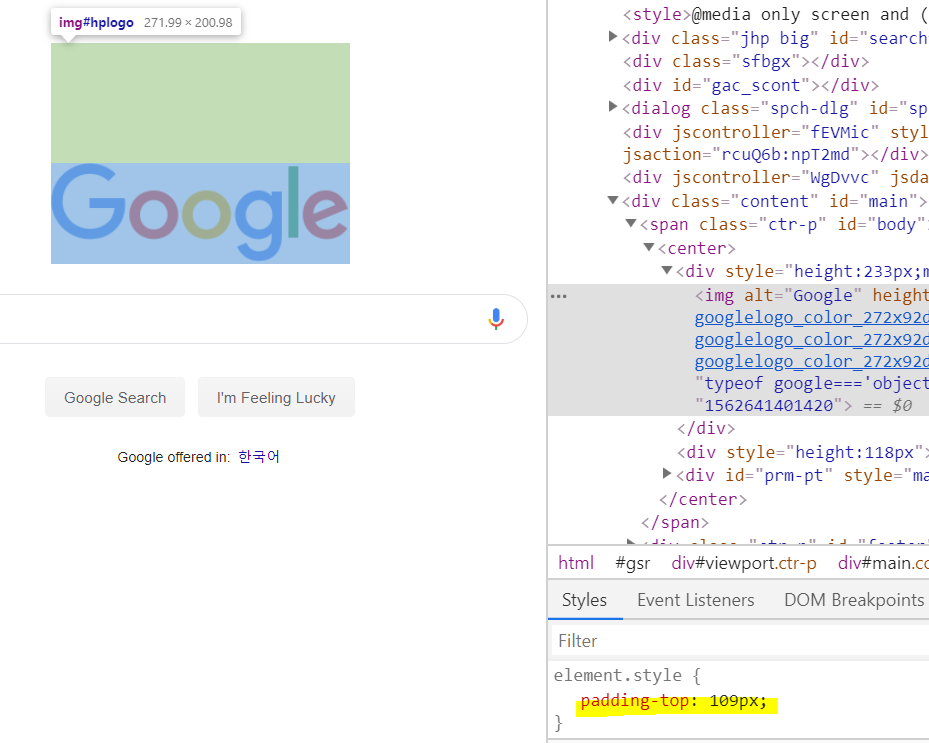Image resolution: width=929 pixels, height=743 pixels.
Task: Open the 한국어 language link
Action: pos(259,457)
